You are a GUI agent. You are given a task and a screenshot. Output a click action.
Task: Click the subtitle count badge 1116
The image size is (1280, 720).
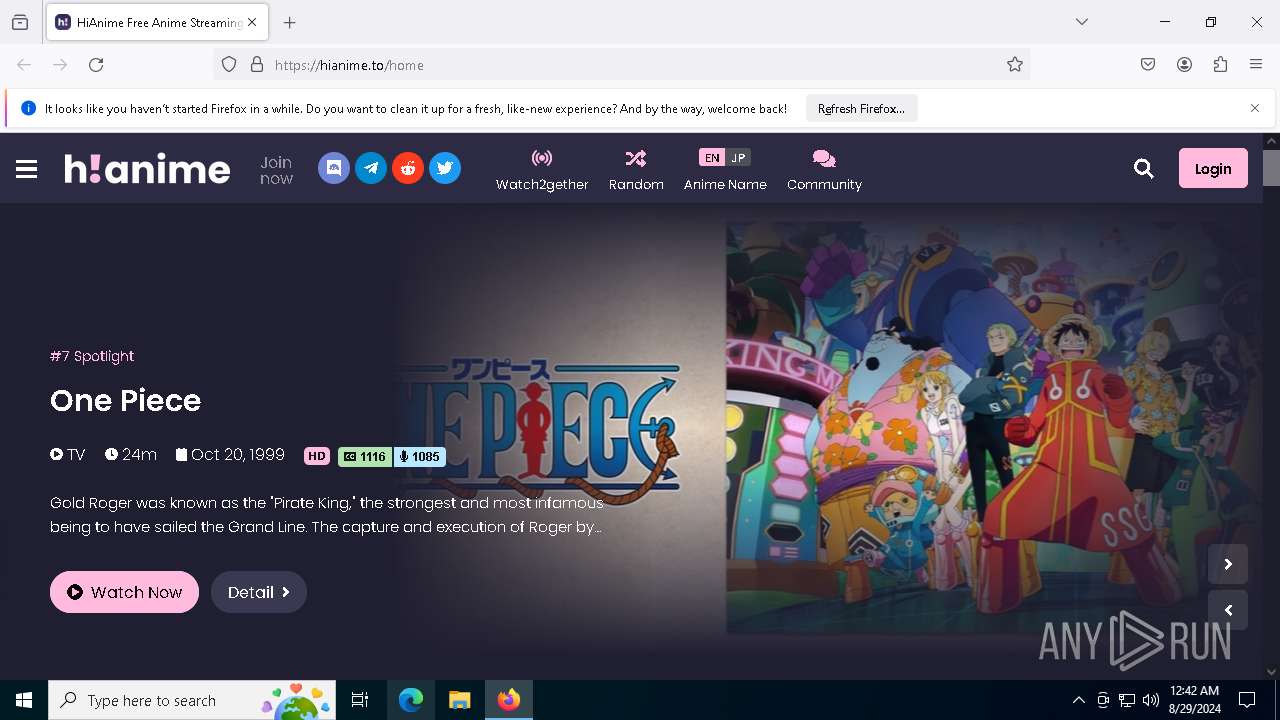(x=365, y=456)
